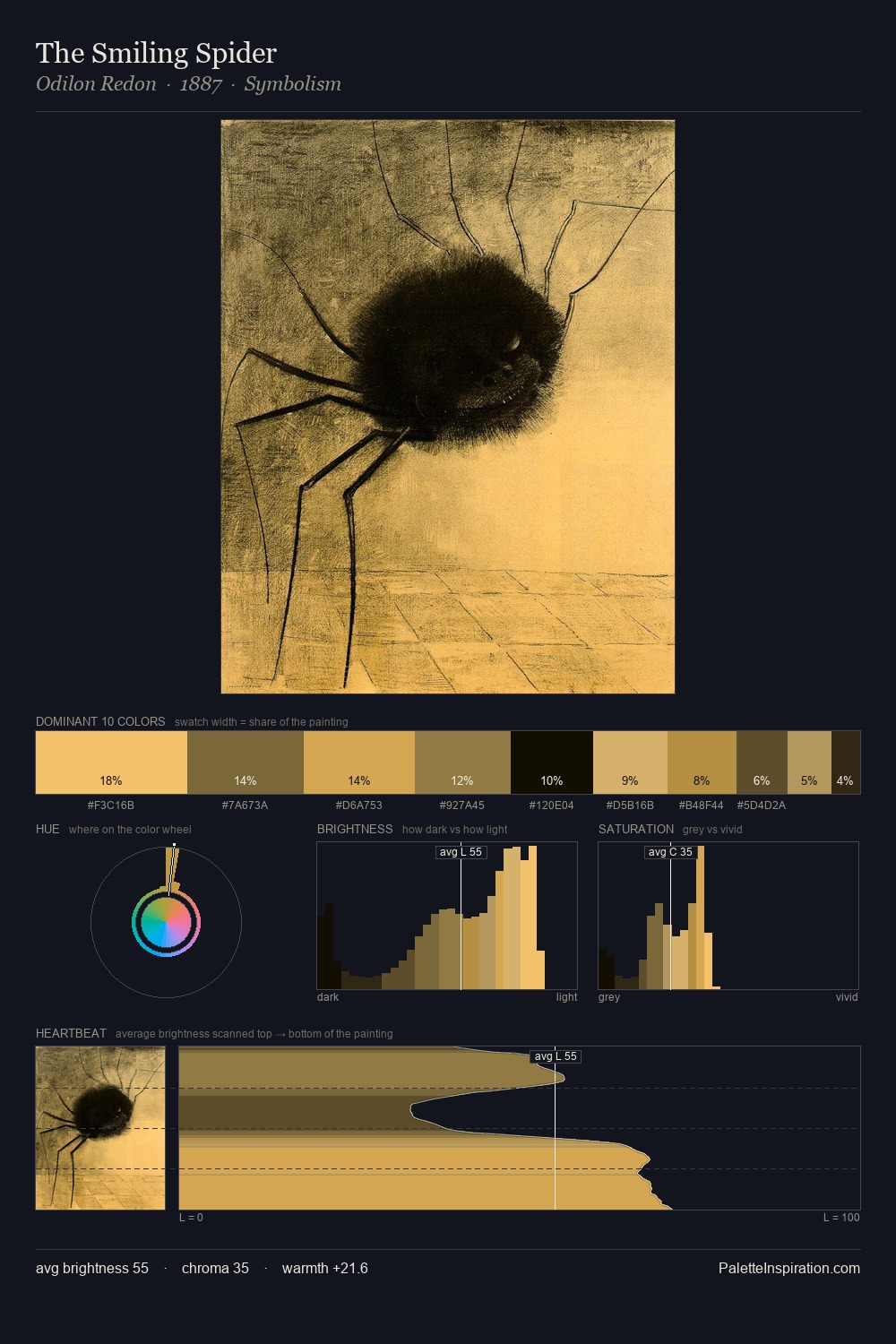
Task: Click 'swatch width = share of the painting'
Action: click(262, 722)
